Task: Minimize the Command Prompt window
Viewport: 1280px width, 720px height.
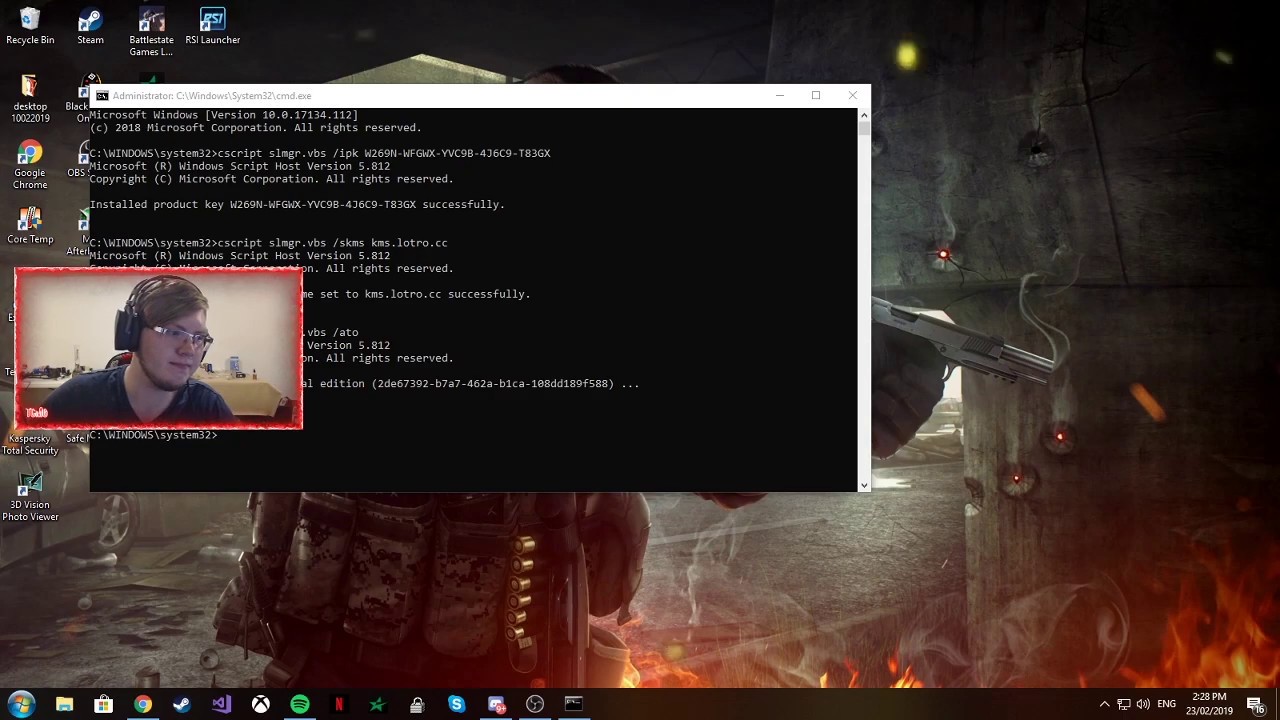Action: (x=780, y=96)
